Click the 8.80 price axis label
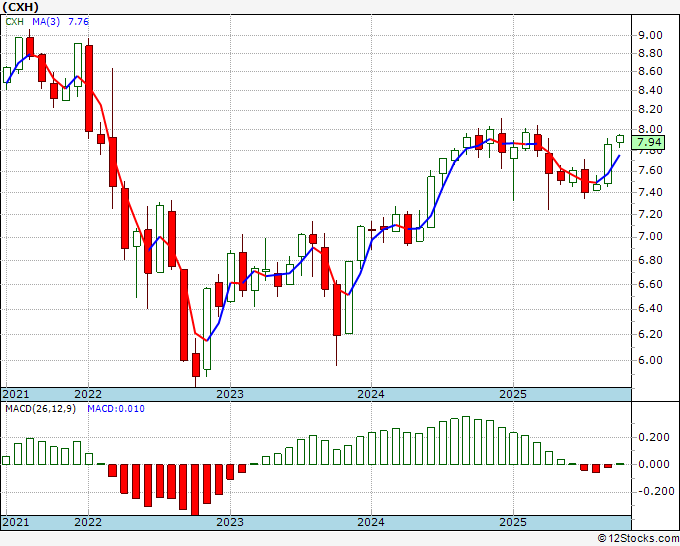Viewport: 680px width, 546px height. click(650, 53)
